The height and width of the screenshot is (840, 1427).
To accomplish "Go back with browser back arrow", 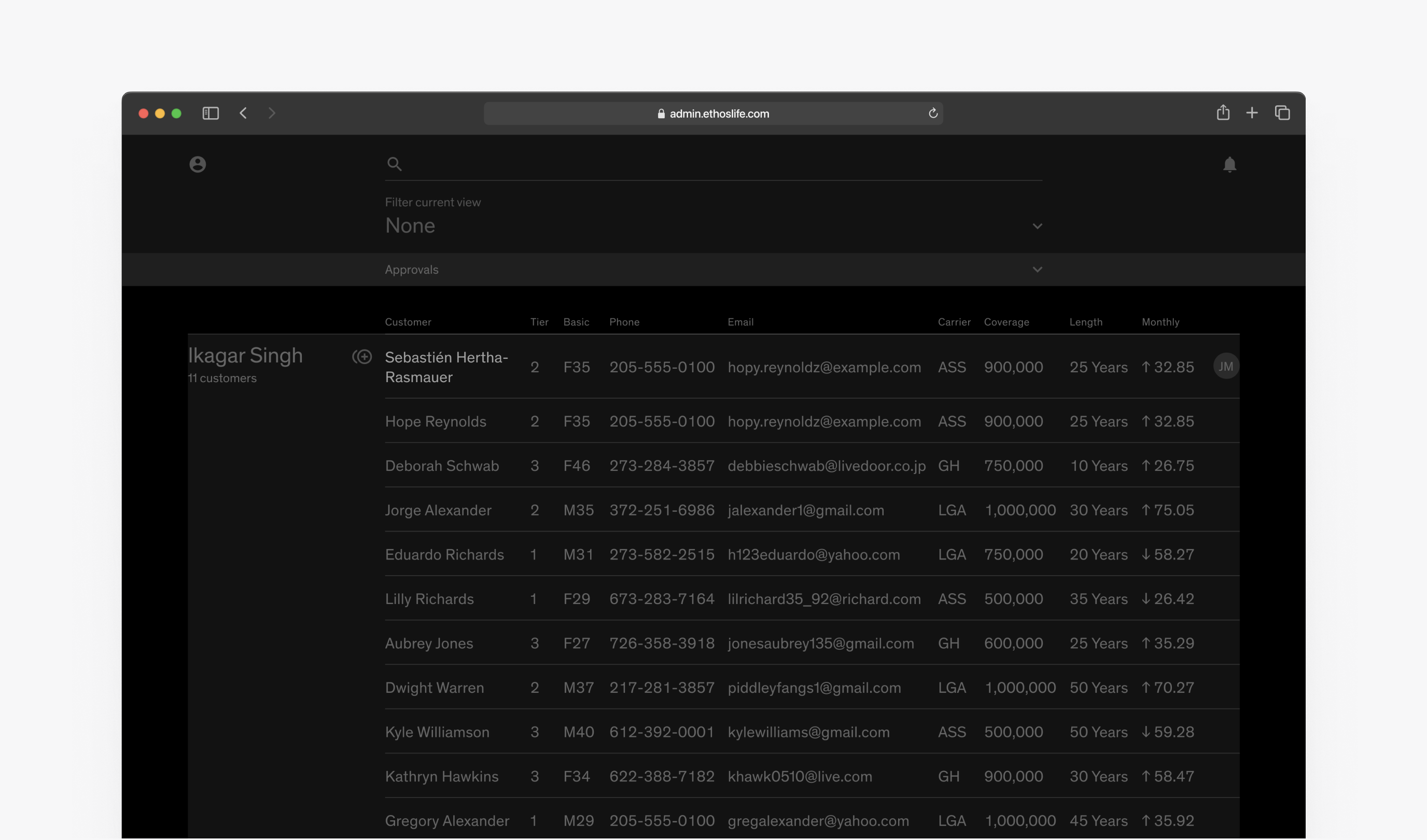I will click(x=244, y=113).
